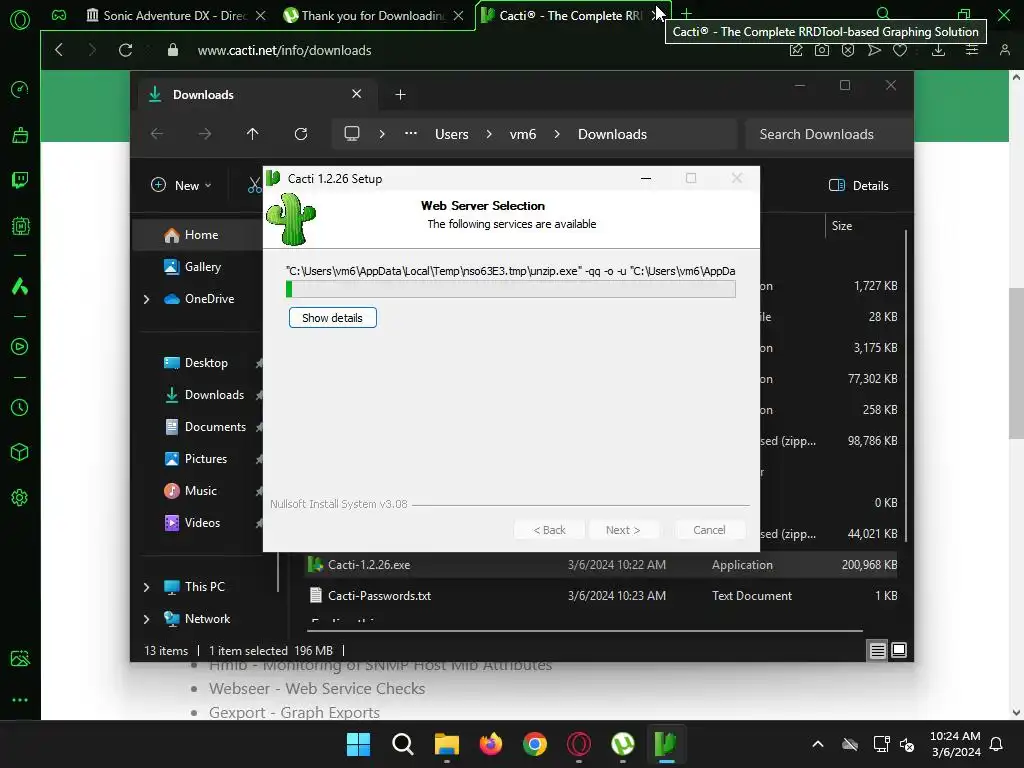The width and height of the screenshot is (1024, 768).
Task: Click Show details in Cacti setup
Action: tap(332, 318)
